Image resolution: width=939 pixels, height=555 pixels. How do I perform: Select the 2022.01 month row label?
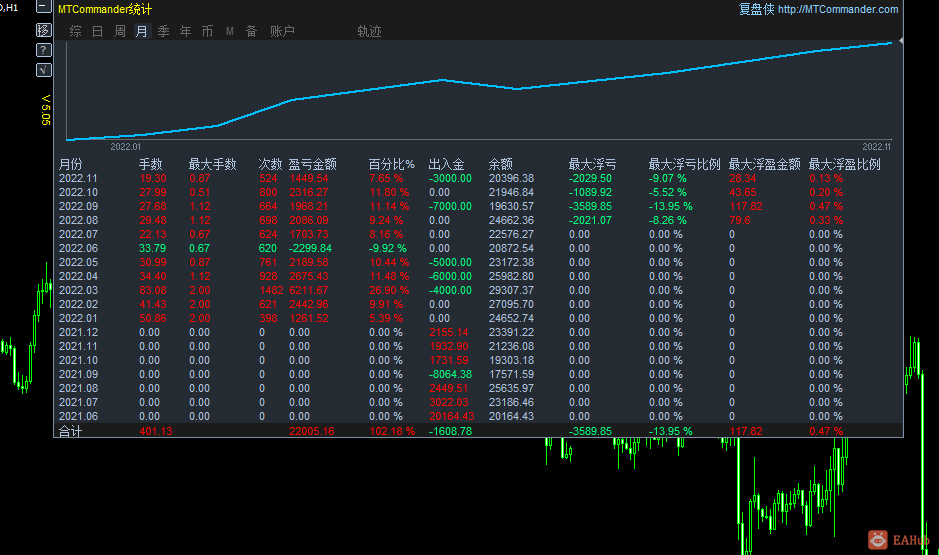[78, 319]
